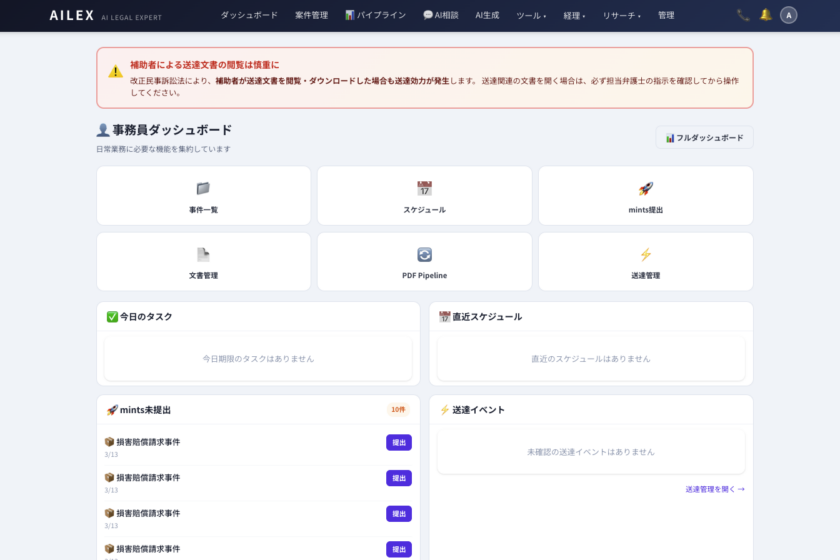Select 案件管理 in the navigation bar
840x560 pixels.
coord(311,16)
